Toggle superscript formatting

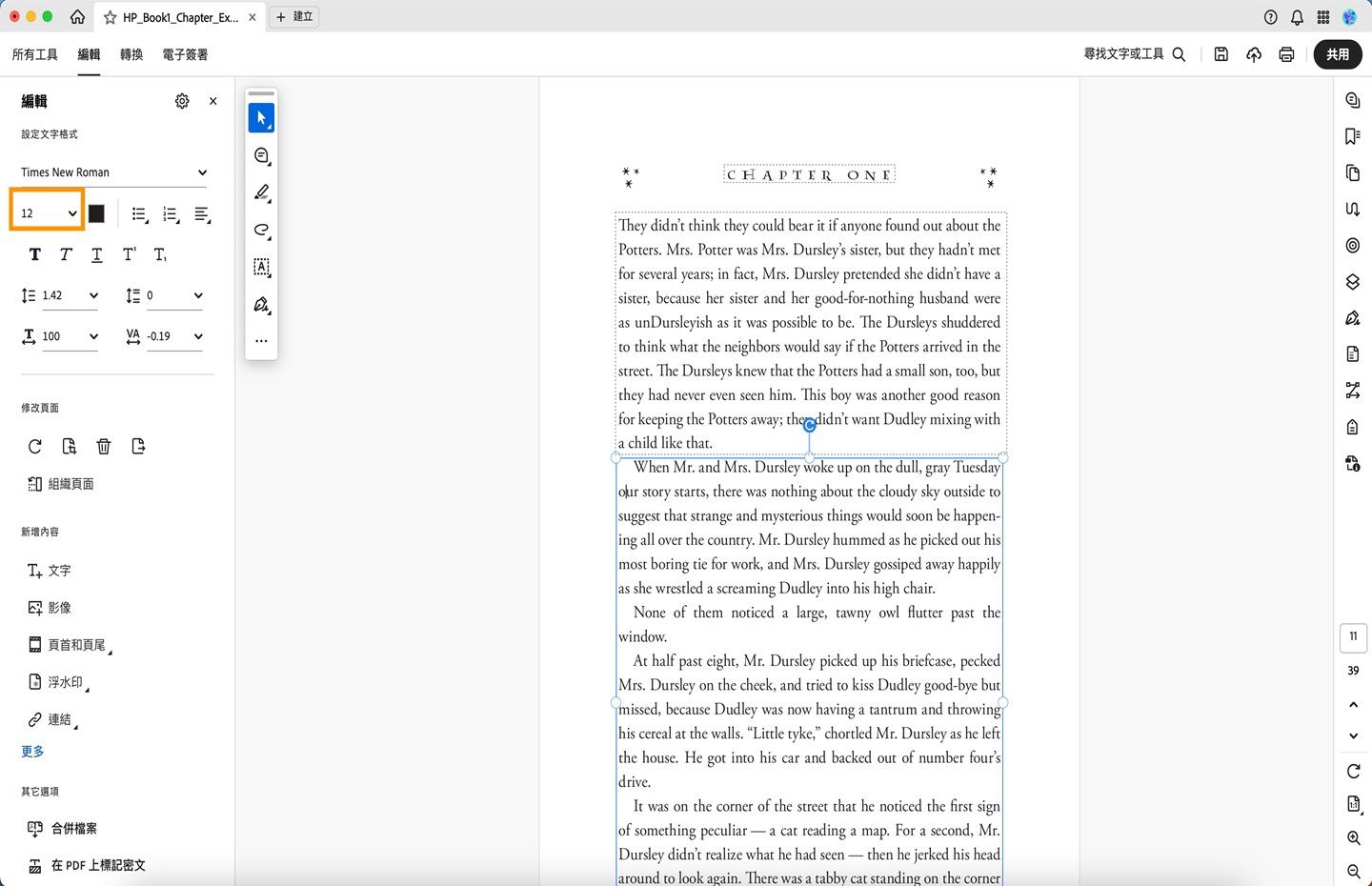point(129,254)
